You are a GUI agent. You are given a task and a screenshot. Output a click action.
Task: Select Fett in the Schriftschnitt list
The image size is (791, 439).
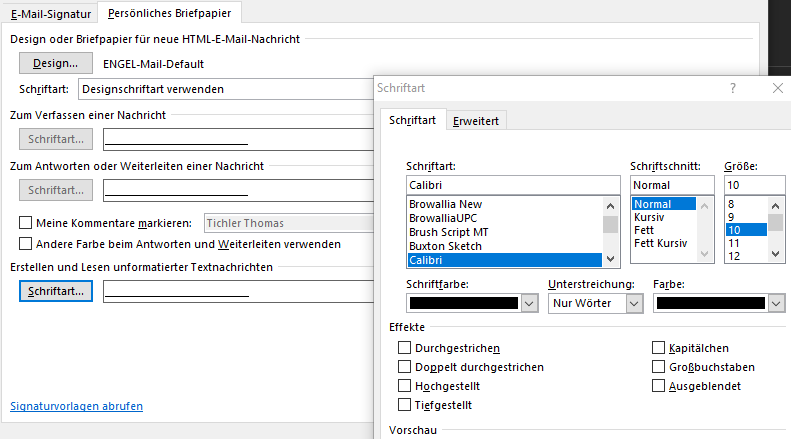point(643,231)
